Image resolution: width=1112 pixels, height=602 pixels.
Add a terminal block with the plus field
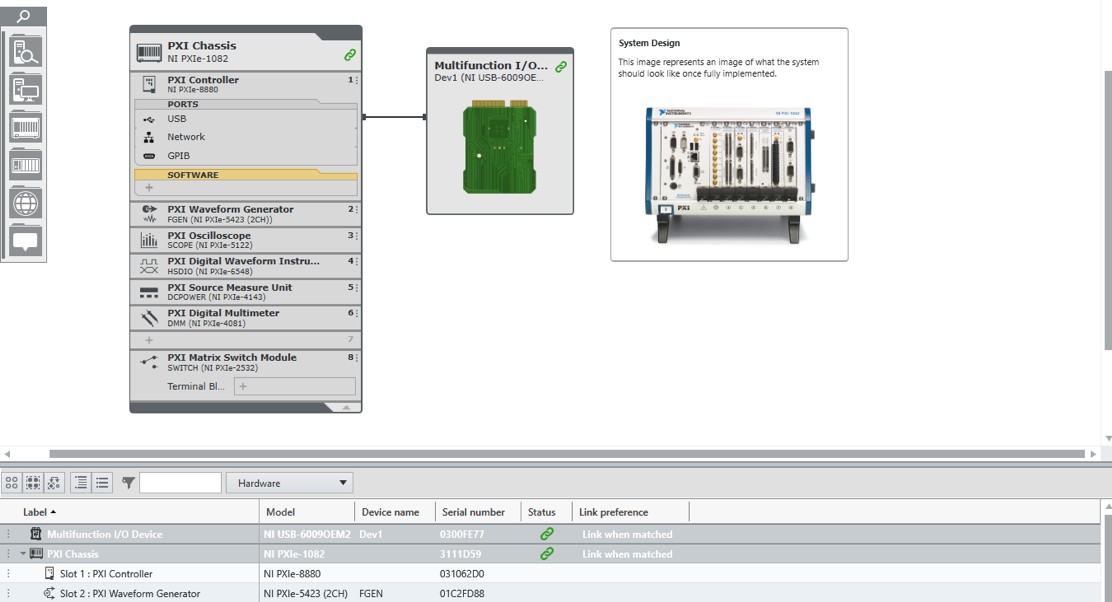coord(294,386)
